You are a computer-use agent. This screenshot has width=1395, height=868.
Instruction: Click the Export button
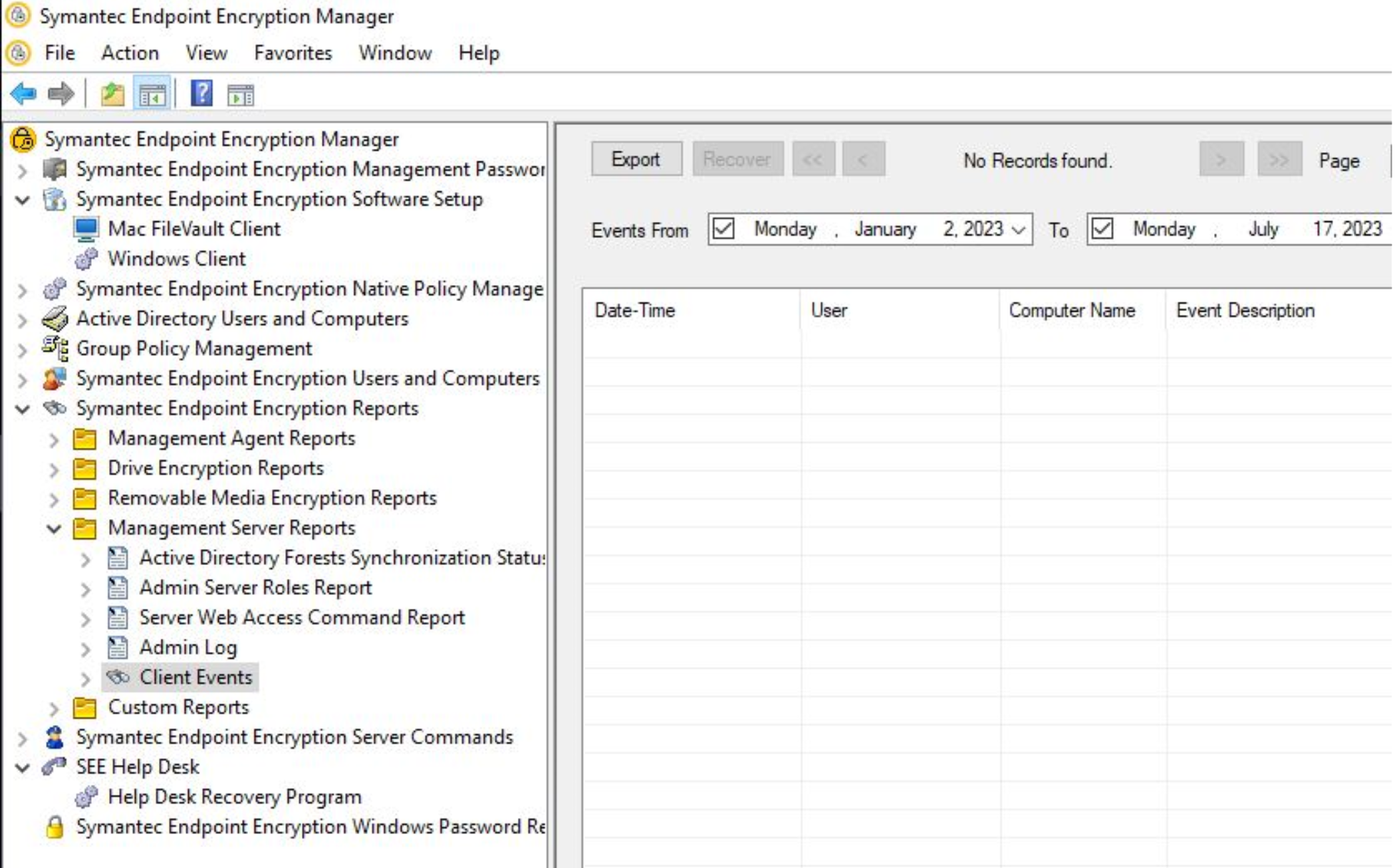636,159
